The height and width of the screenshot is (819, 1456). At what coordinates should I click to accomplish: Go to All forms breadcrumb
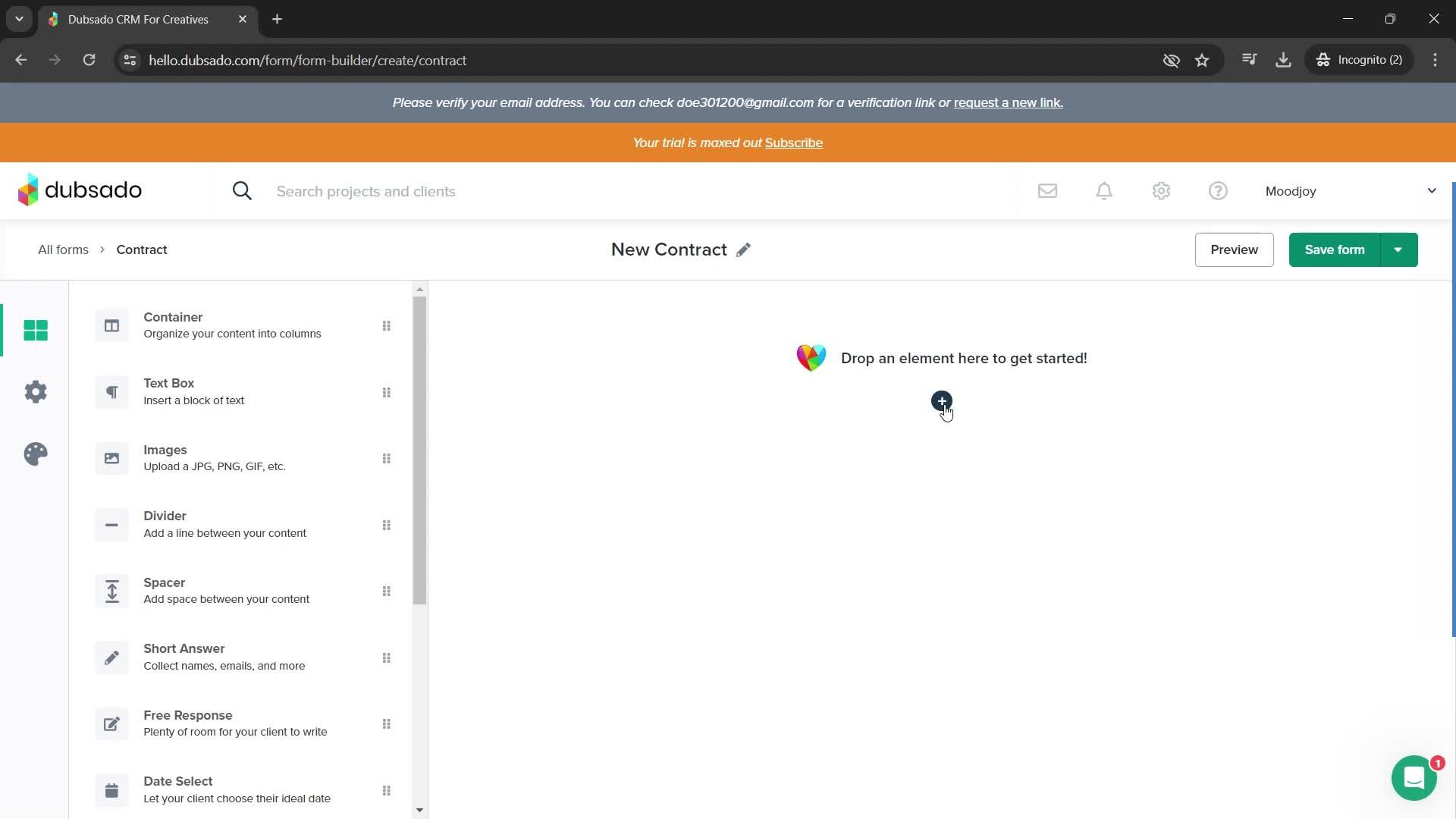pos(63,249)
